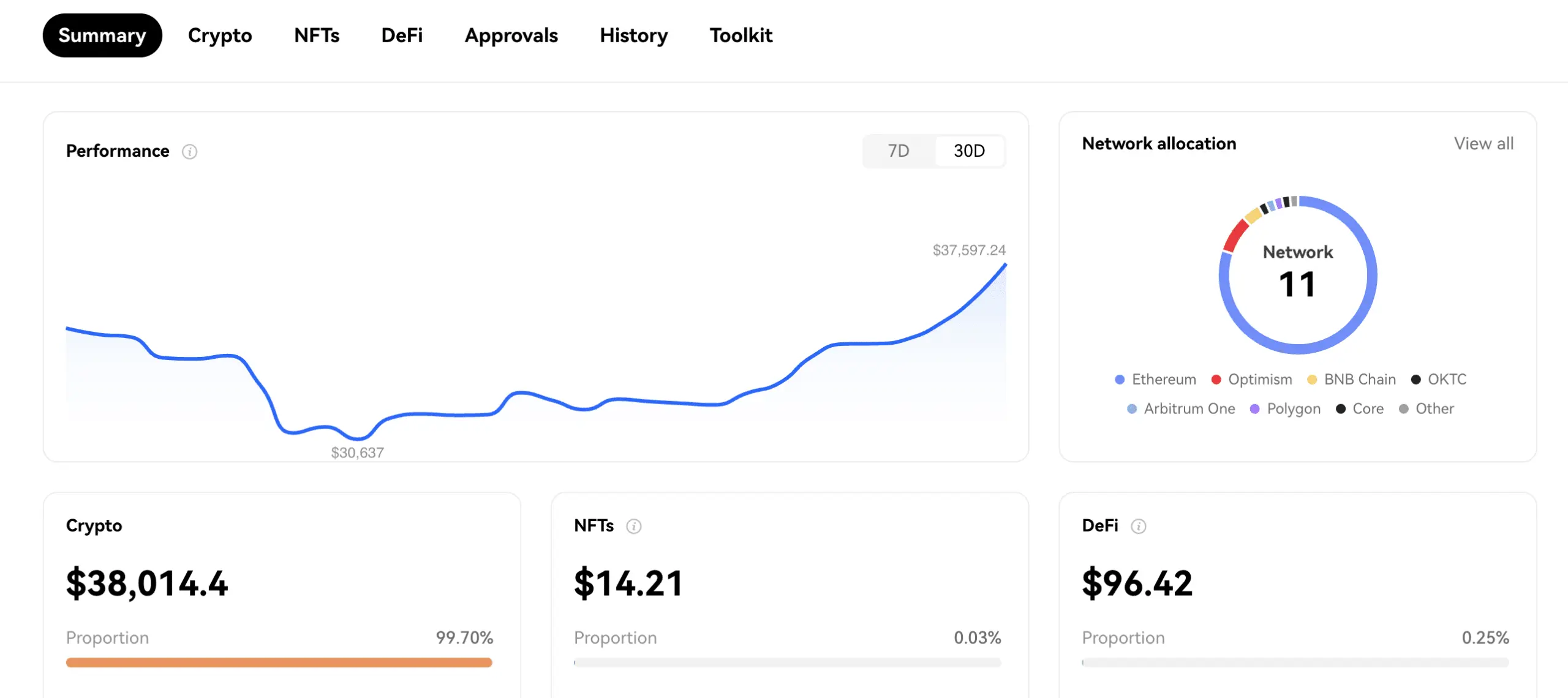Go to the History tab
1568x698 pixels.
coord(634,36)
